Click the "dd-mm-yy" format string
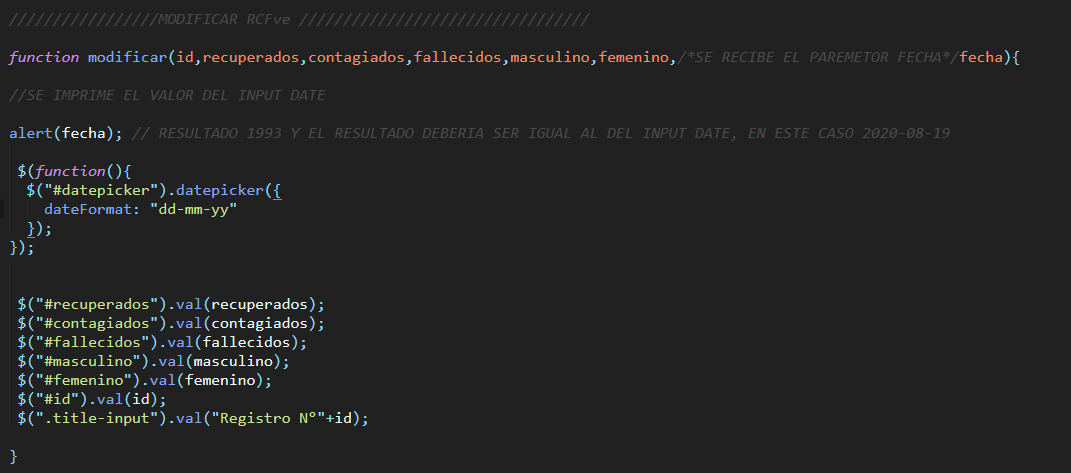 [193, 210]
